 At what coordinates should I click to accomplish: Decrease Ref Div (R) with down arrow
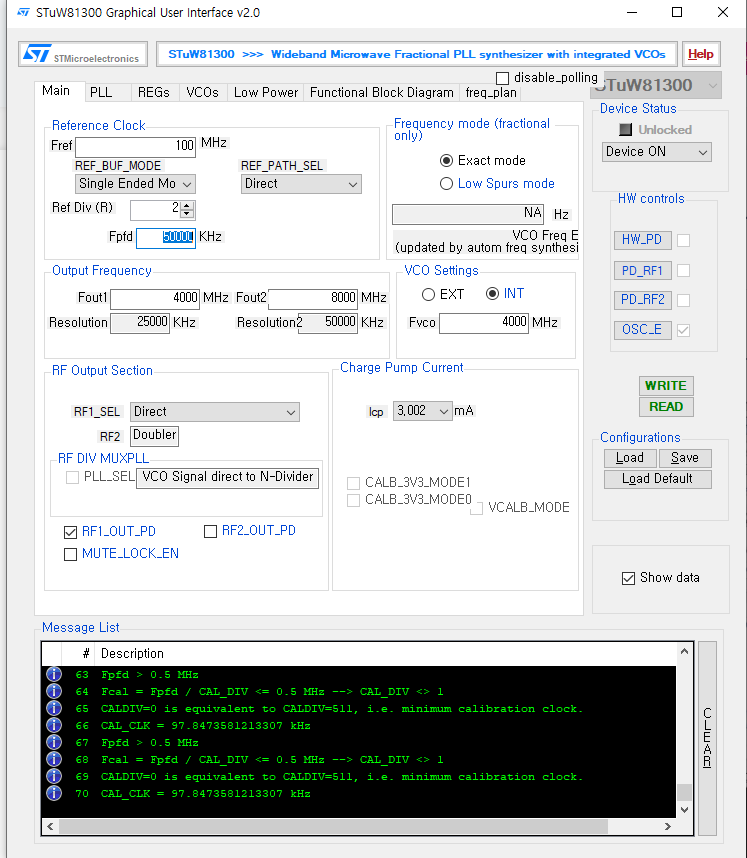[187, 213]
